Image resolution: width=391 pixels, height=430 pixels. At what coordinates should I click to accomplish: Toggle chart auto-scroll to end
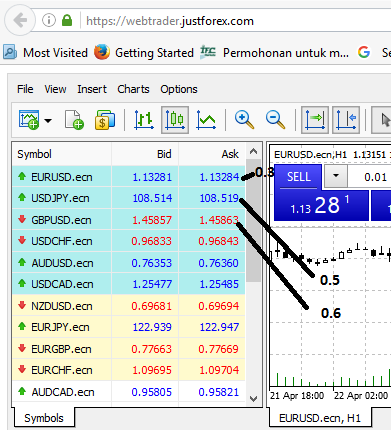(315, 120)
